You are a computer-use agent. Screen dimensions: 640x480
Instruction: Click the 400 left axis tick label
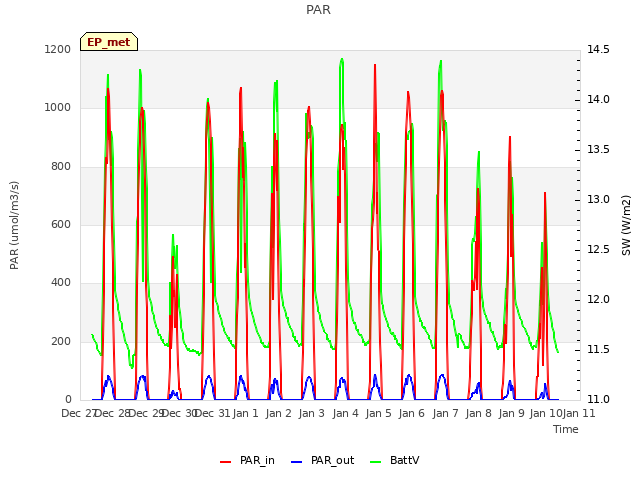pyautogui.click(x=61, y=282)
